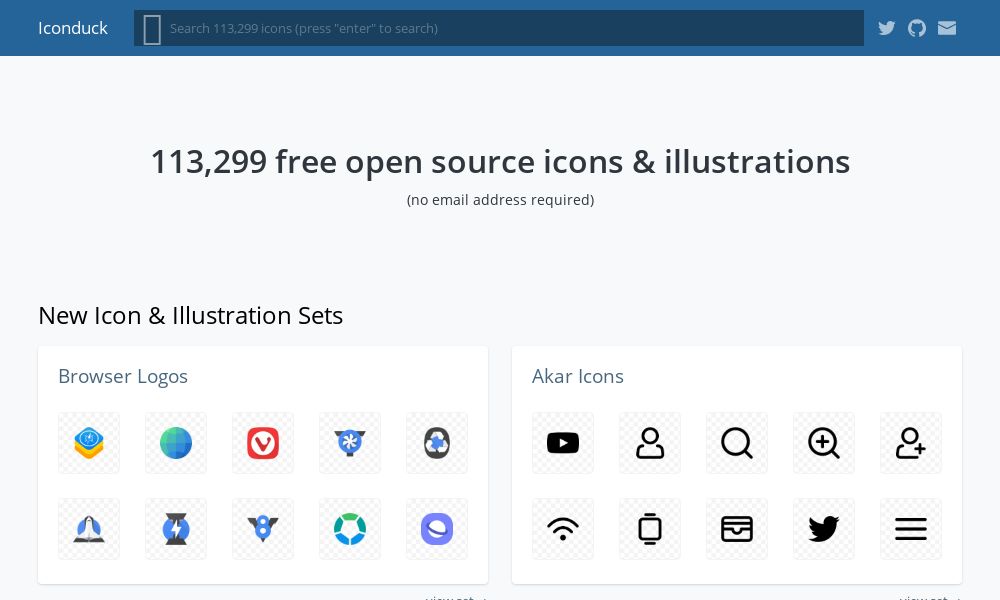Select the rocket ship browser icon
Image resolution: width=1000 pixels, height=600 pixels.
pyautogui.click(x=89, y=529)
